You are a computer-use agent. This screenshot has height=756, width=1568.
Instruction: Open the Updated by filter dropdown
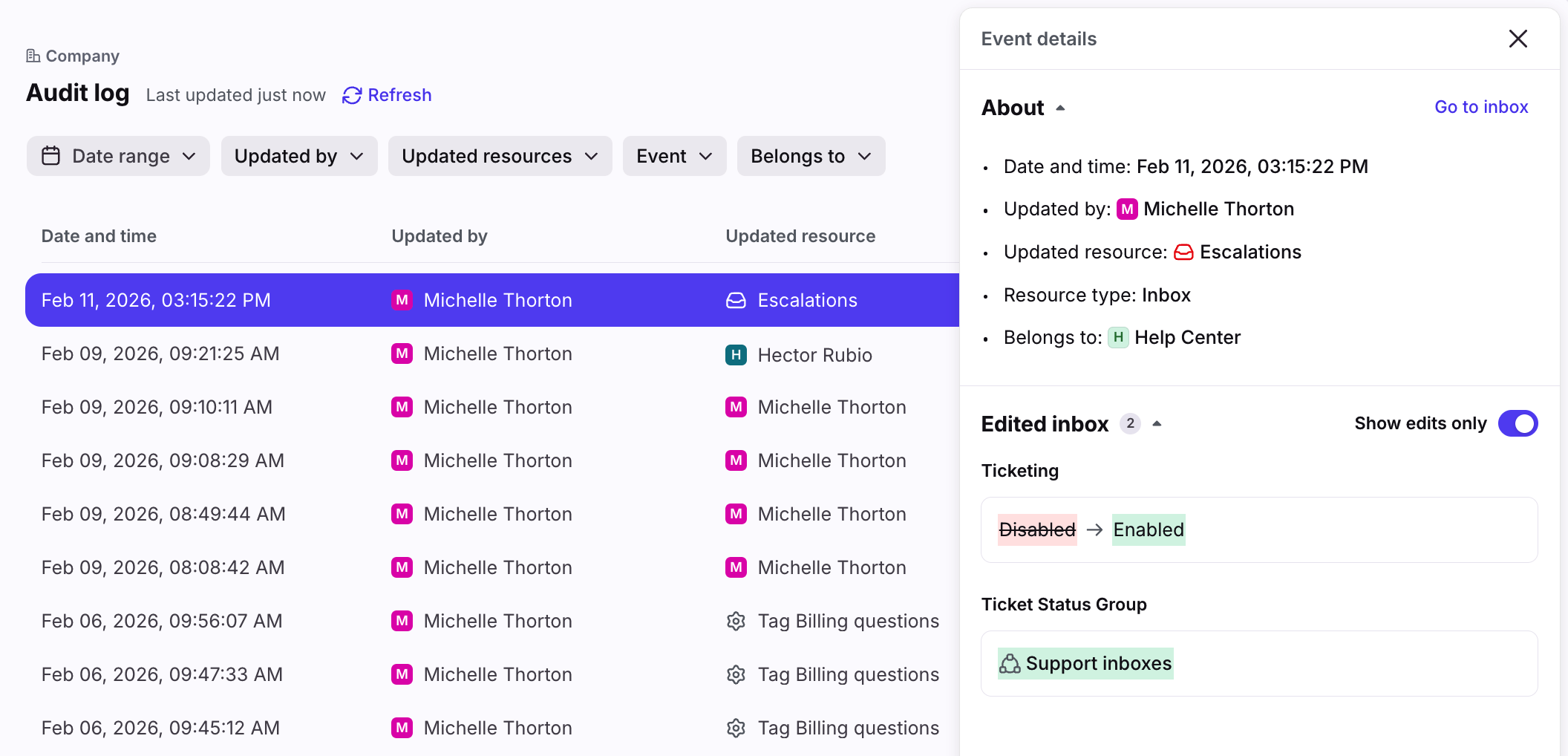tap(299, 156)
